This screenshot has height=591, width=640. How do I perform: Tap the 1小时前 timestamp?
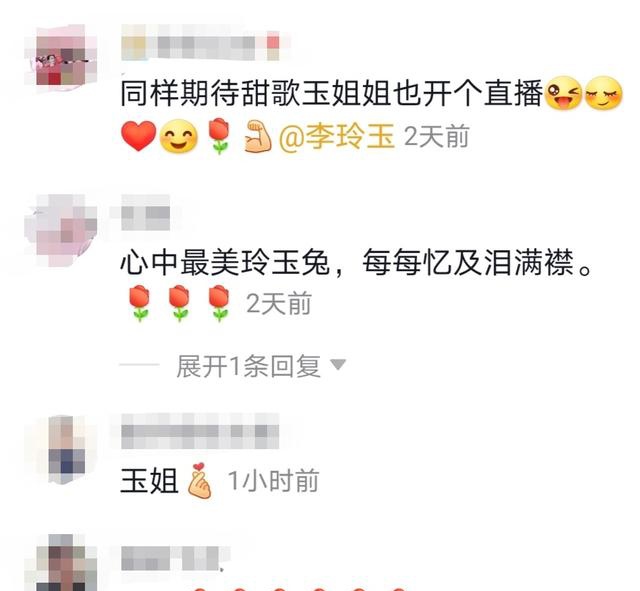coord(273,481)
